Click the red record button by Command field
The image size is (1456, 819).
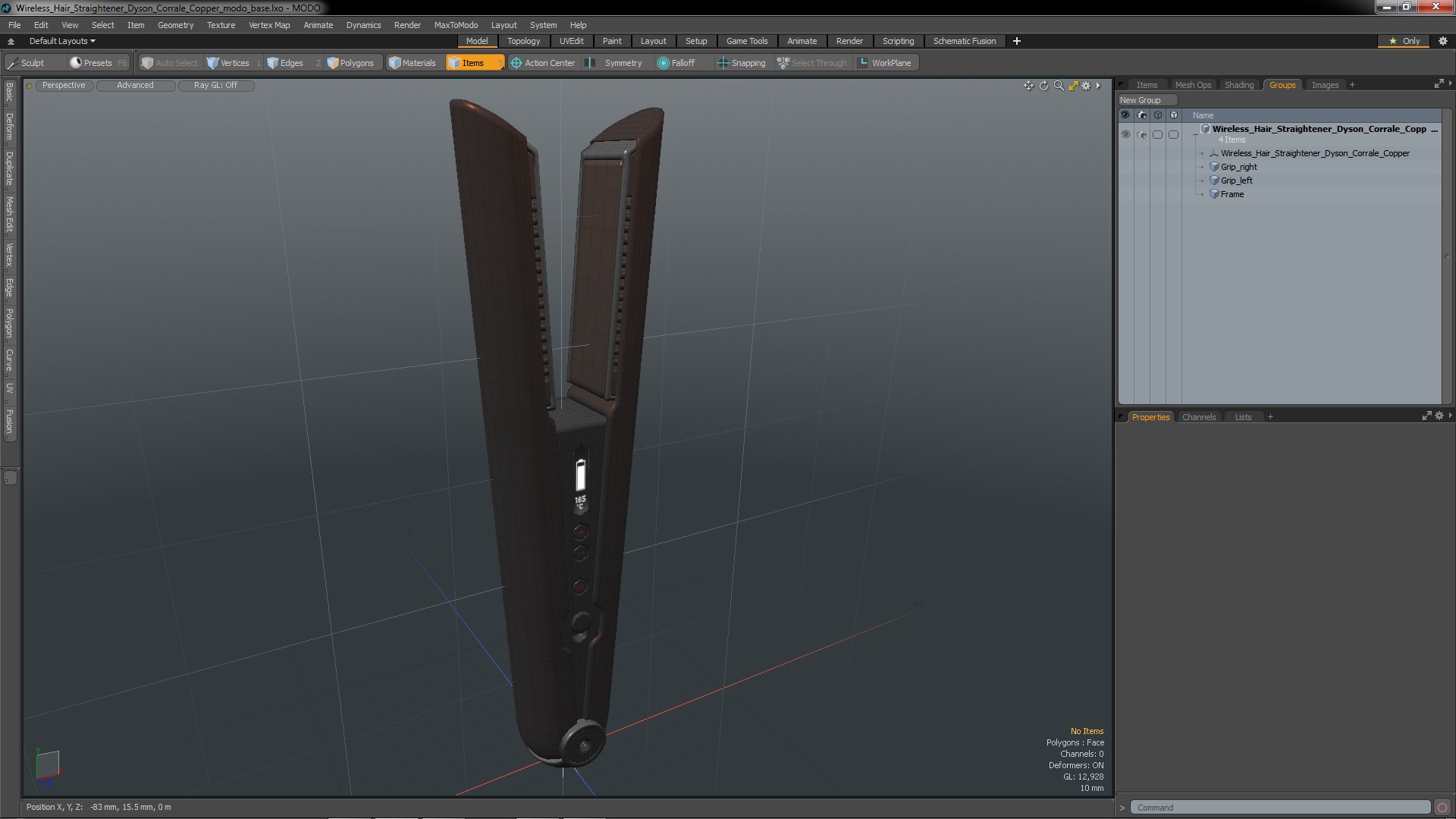pos(1442,808)
